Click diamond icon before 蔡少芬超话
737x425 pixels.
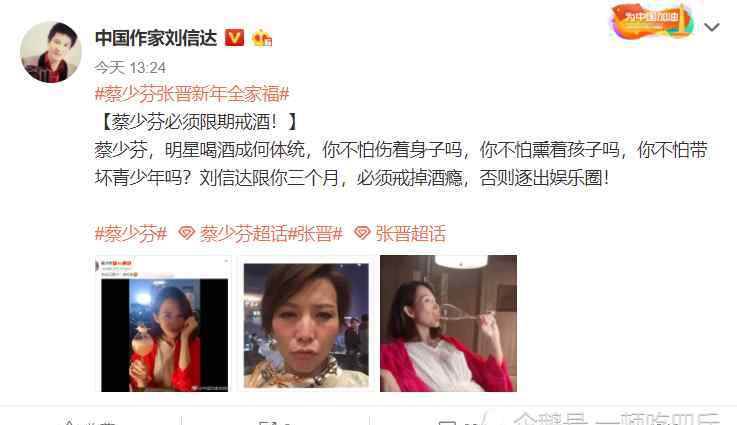187,233
